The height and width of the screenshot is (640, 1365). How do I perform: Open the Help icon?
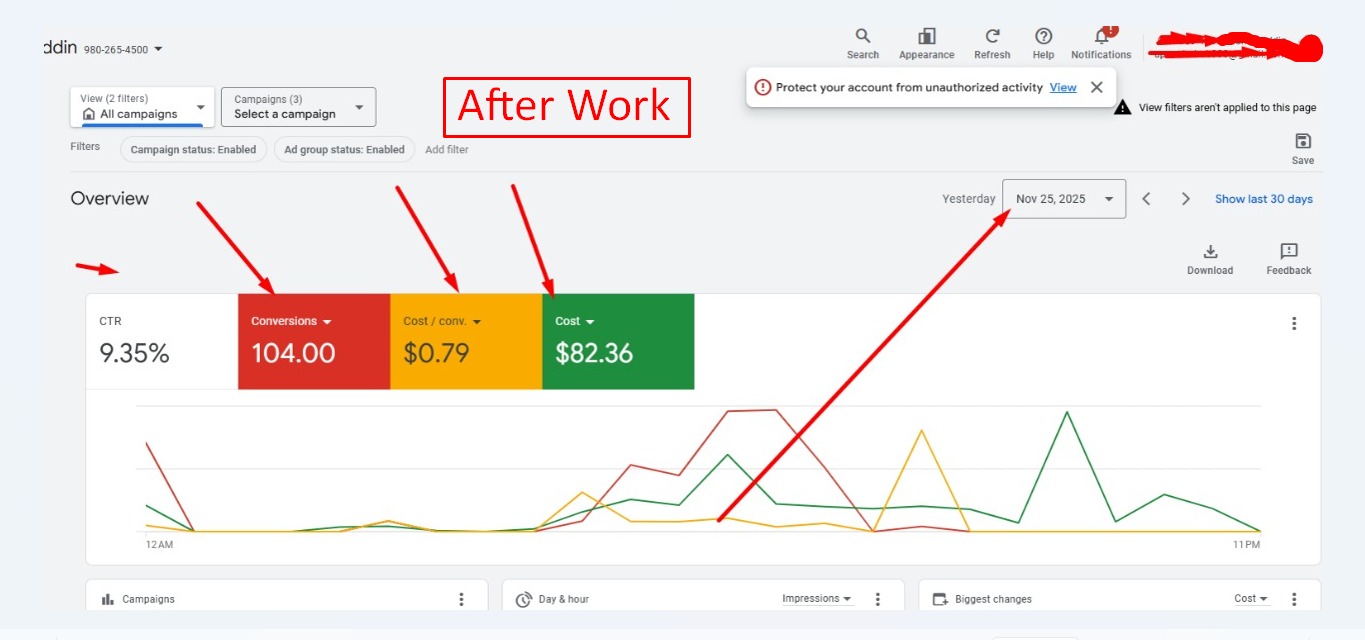pyautogui.click(x=1043, y=37)
